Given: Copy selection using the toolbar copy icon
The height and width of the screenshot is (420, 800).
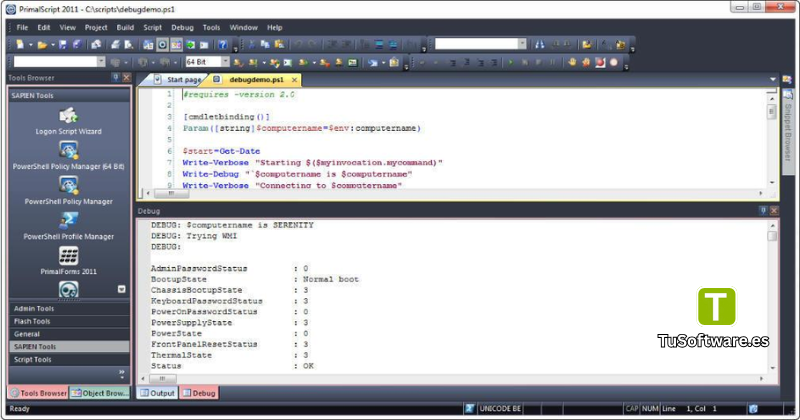Looking at the screenshot, I should pos(265,45).
